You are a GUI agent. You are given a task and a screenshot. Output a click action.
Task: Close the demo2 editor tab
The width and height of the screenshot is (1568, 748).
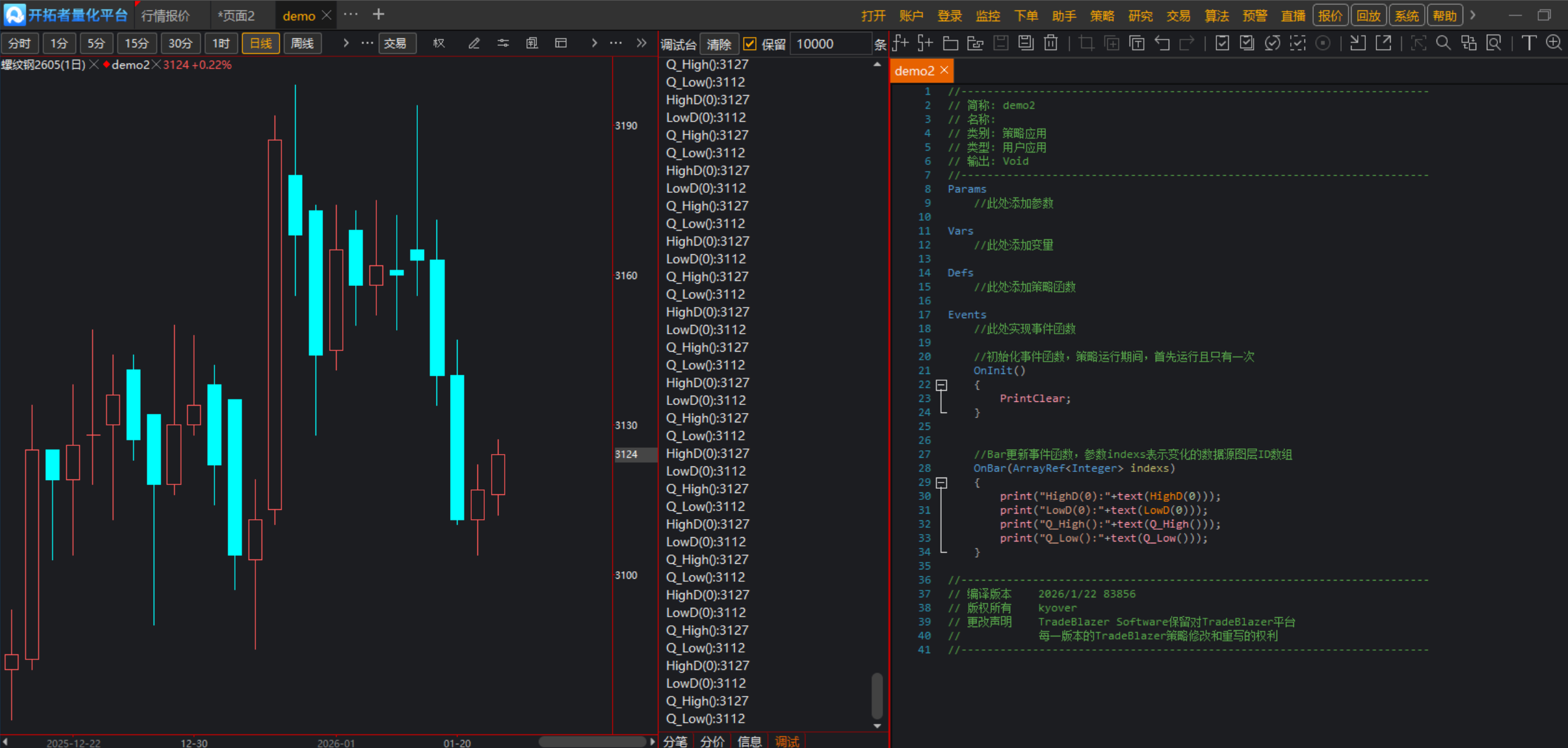pyautogui.click(x=944, y=70)
